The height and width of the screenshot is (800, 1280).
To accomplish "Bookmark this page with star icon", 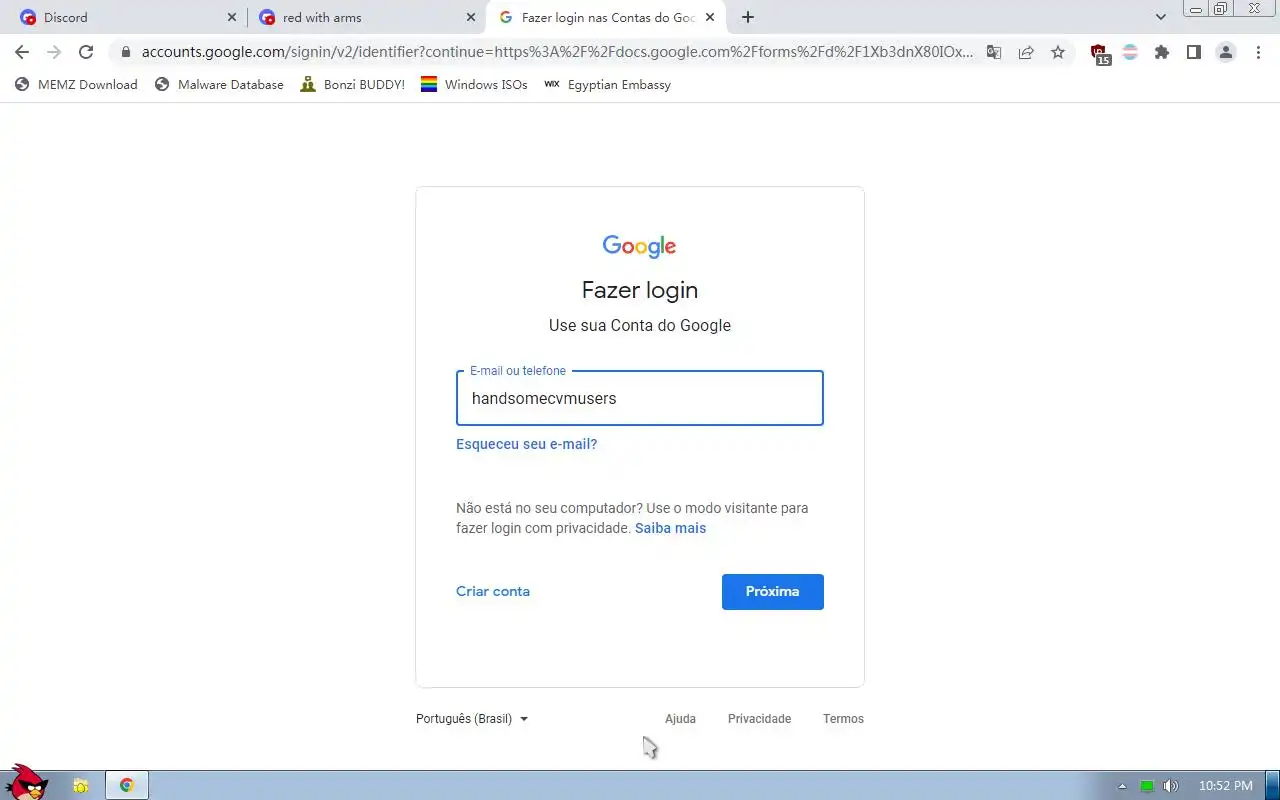I will click(x=1058, y=52).
